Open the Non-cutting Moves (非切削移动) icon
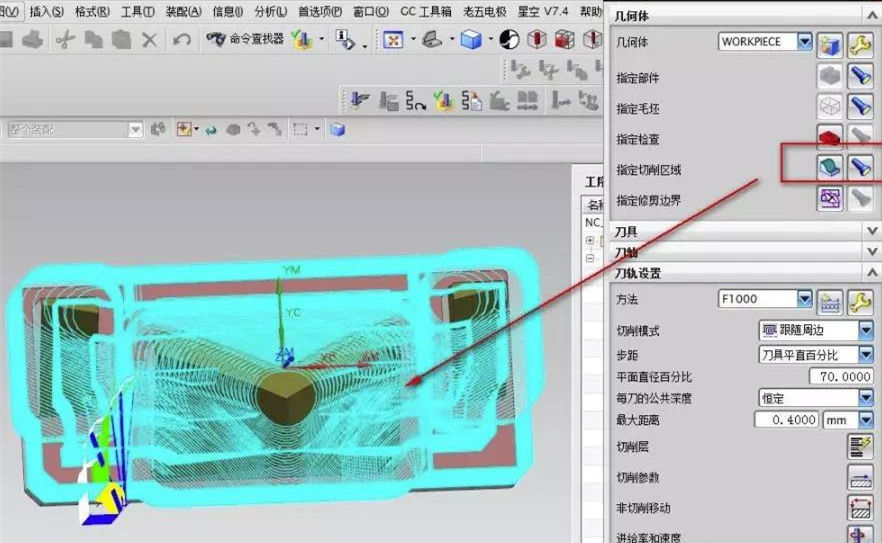This screenshot has width=882, height=543. (x=860, y=508)
